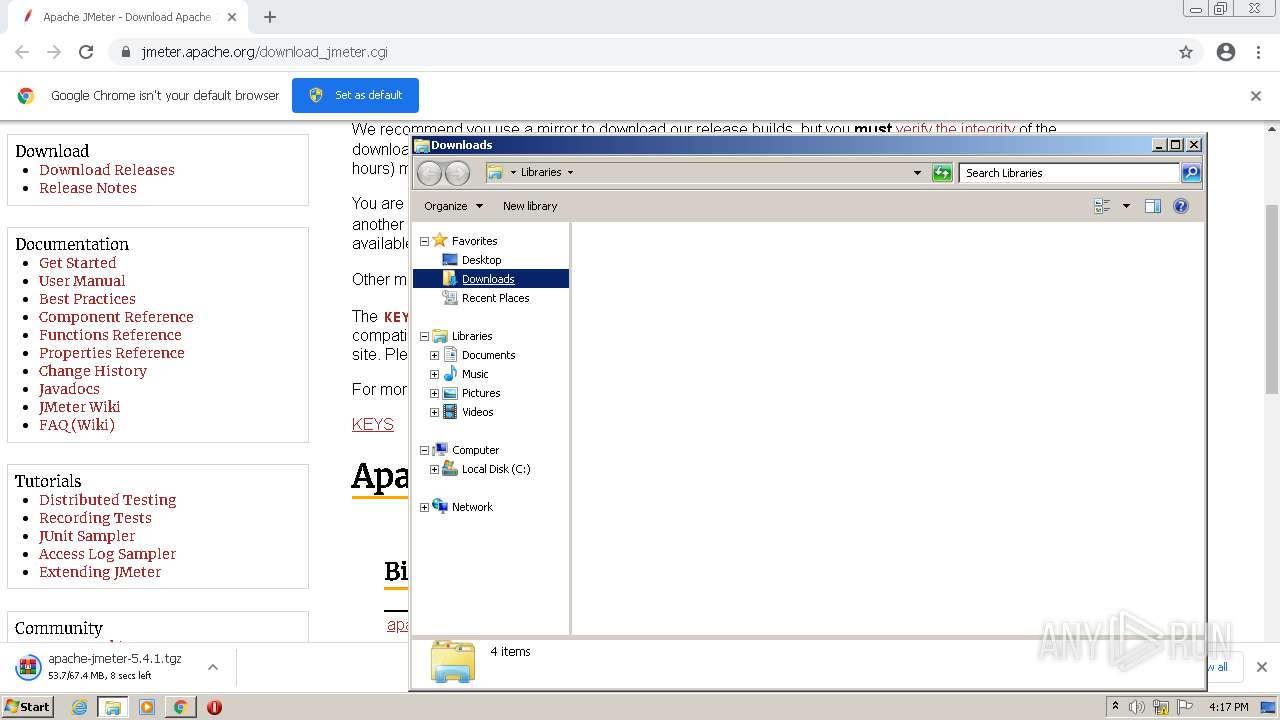Open the download item options chevron
This screenshot has width=1280, height=720.
(213, 667)
